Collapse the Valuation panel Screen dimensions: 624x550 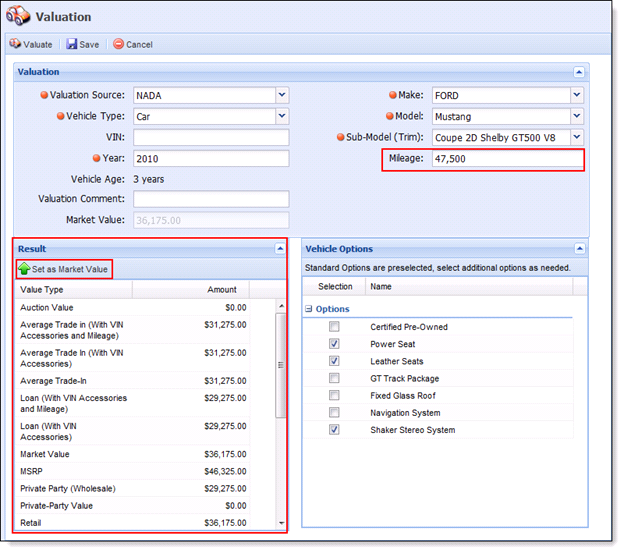tap(579, 72)
